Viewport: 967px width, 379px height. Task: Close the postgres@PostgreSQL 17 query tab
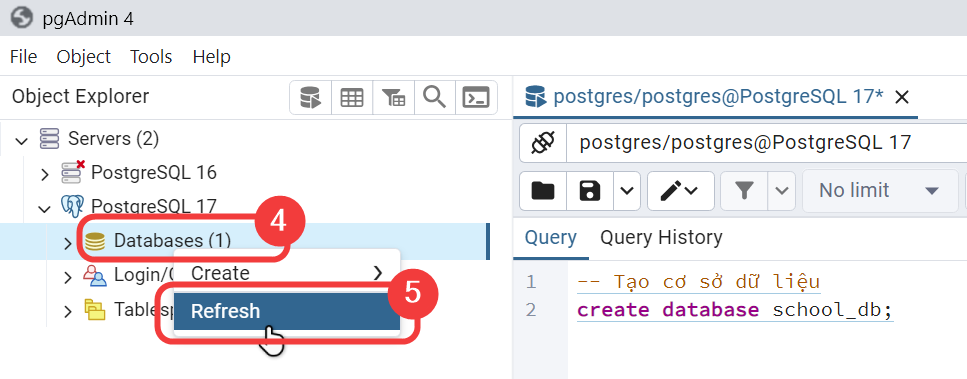(902, 97)
